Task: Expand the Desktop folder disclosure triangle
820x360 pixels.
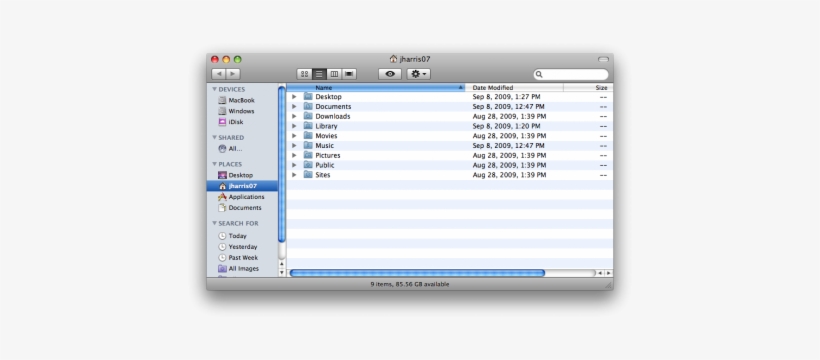Action: click(x=294, y=97)
